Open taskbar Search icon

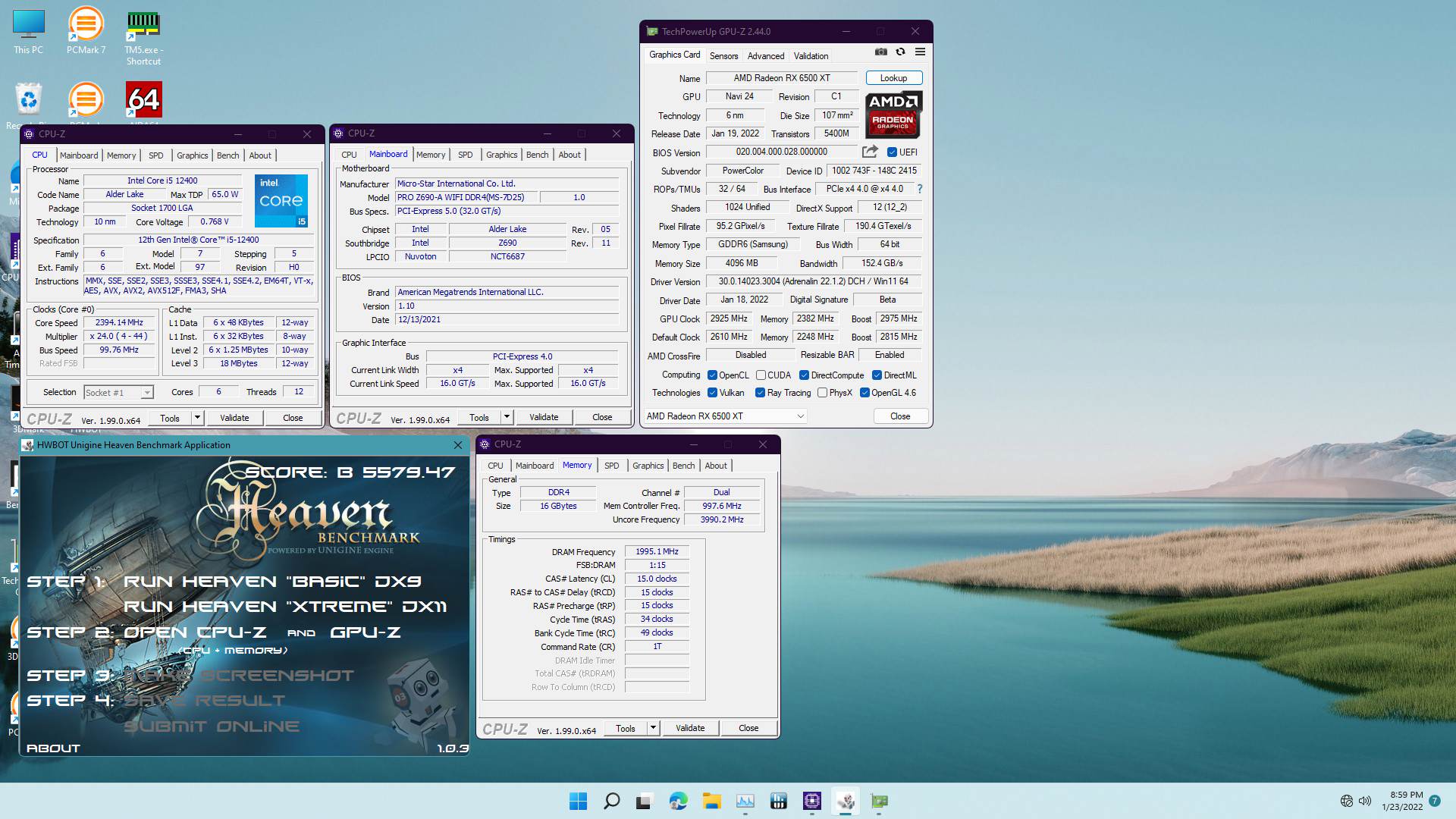pyautogui.click(x=611, y=801)
